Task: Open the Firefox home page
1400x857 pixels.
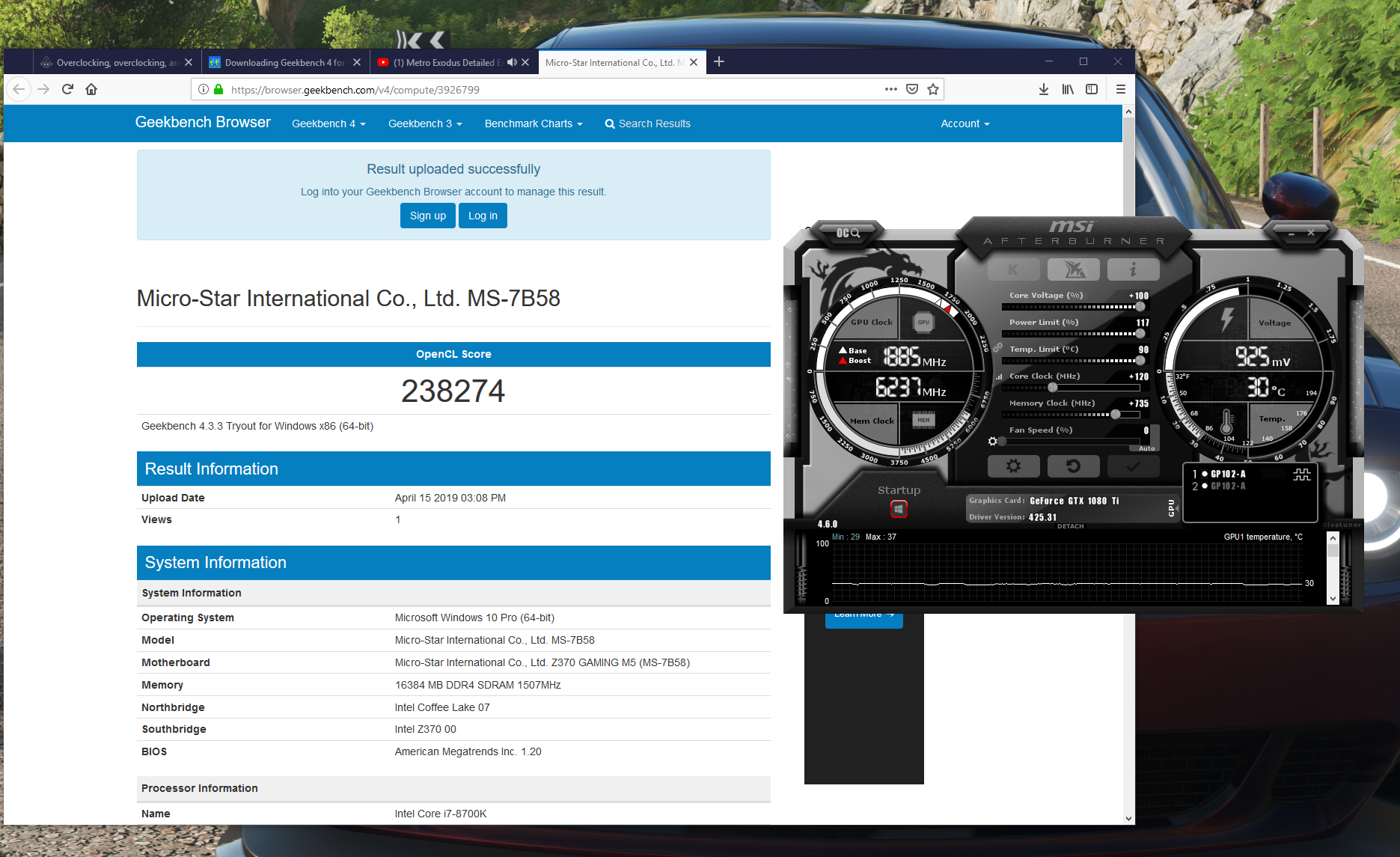Action: point(91,89)
